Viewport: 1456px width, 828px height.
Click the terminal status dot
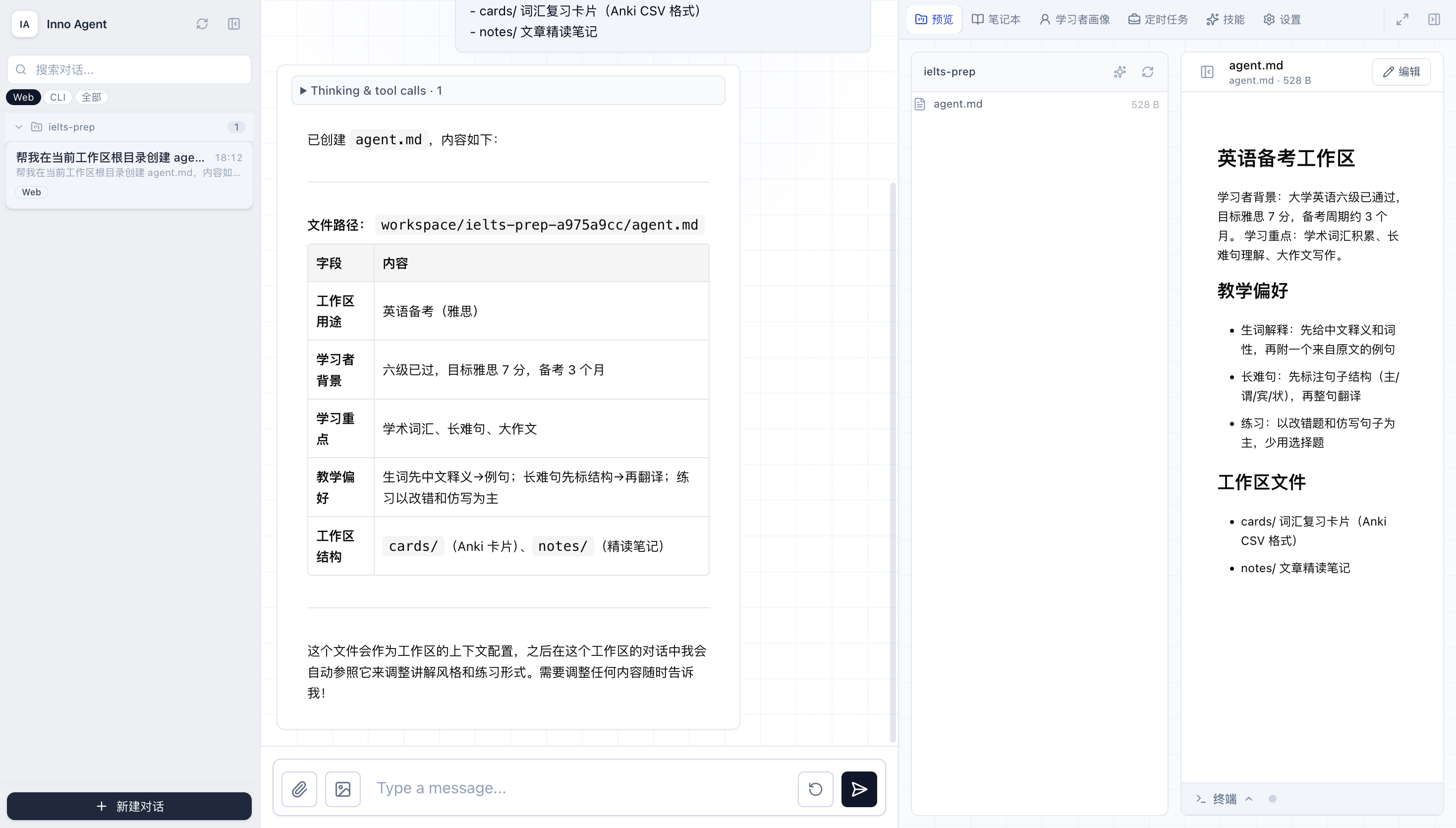1273,798
